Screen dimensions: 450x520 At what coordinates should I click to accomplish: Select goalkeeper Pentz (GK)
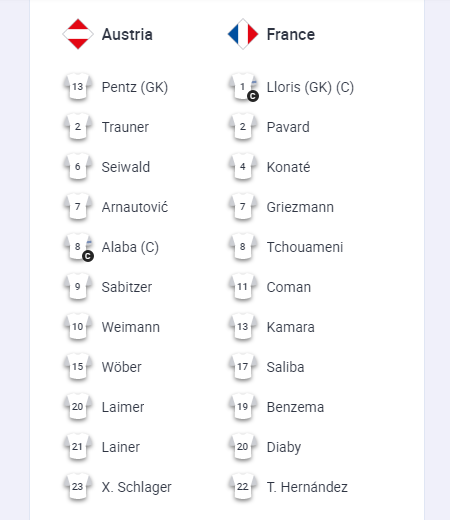click(x=135, y=87)
